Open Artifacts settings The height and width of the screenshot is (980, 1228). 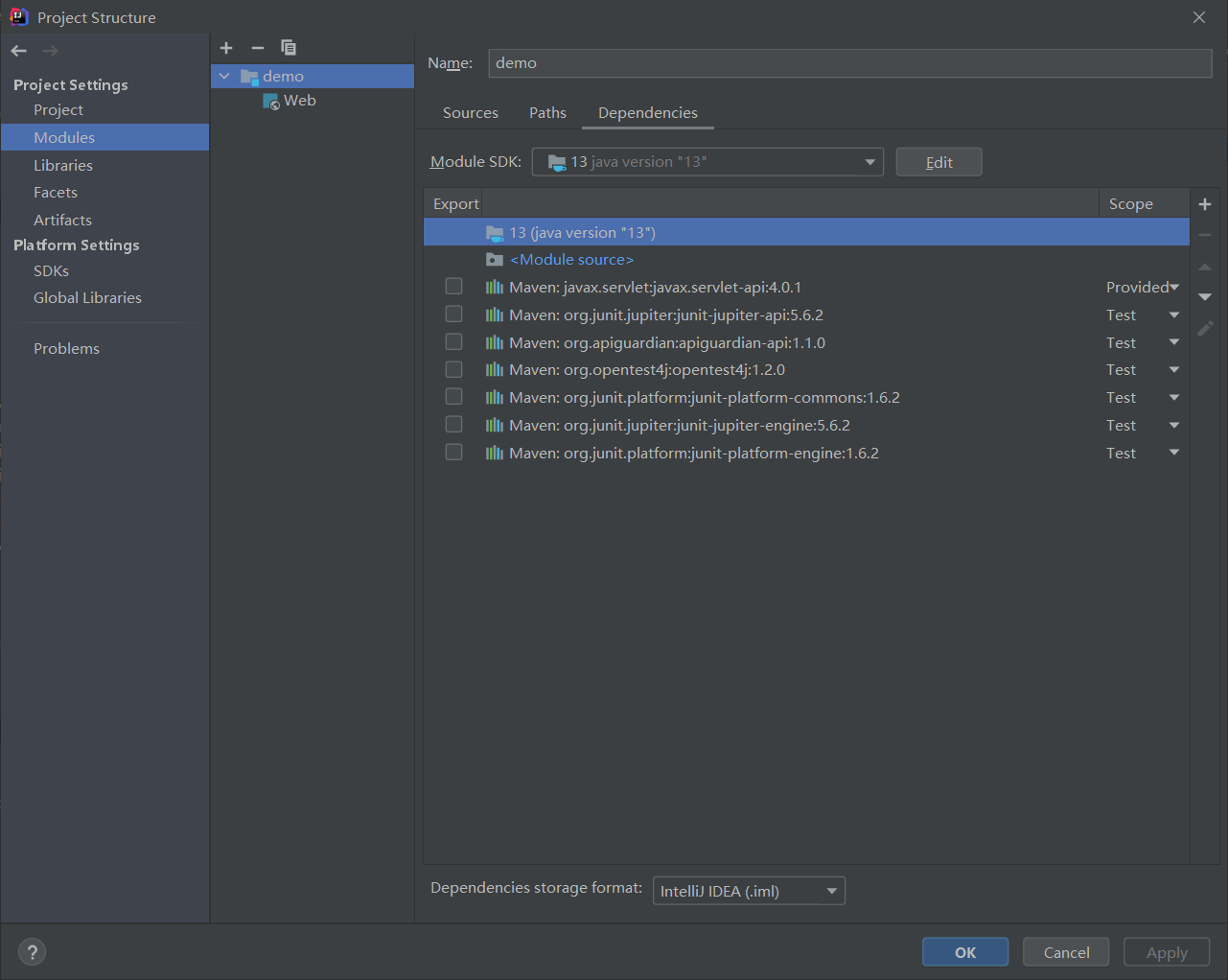coord(62,221)
